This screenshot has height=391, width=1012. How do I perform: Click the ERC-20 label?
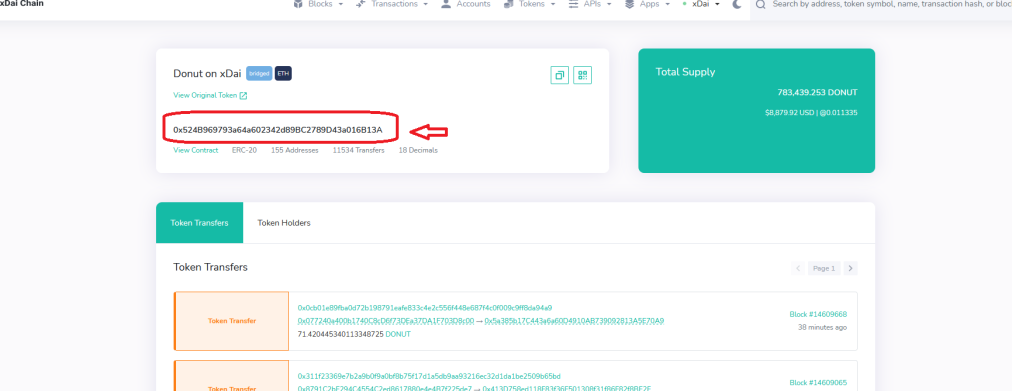pos(244,150)
